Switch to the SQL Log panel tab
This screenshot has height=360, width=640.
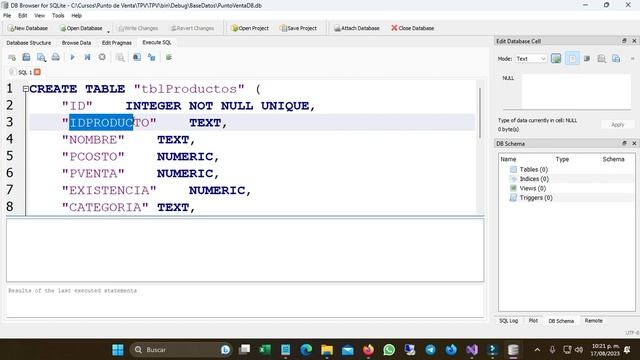(508, 321)
